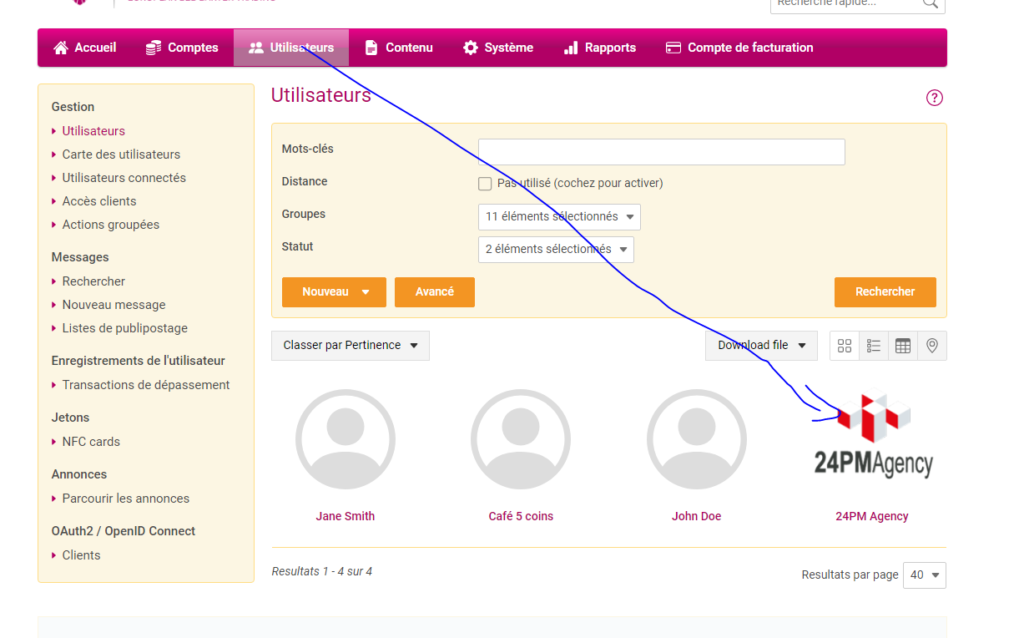Open Actions groupées sidebar link
1024x638 pixels.
tap(110, 225)
